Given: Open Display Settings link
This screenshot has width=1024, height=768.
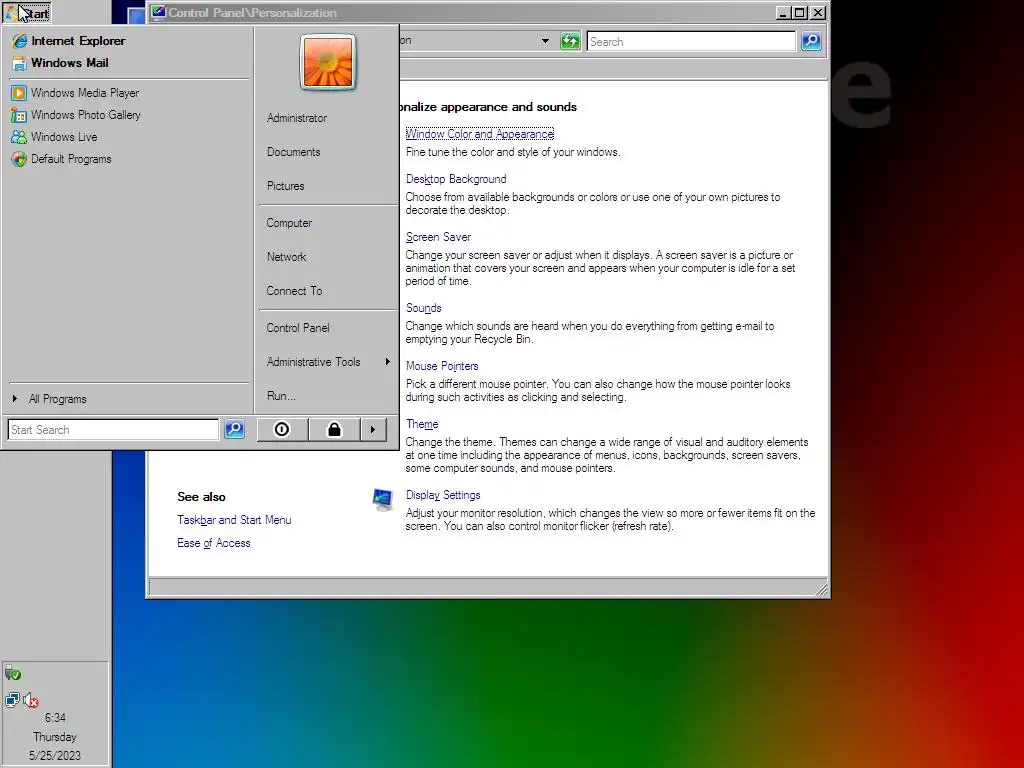Looking at the screenshot, I should [x=443, y=495].
